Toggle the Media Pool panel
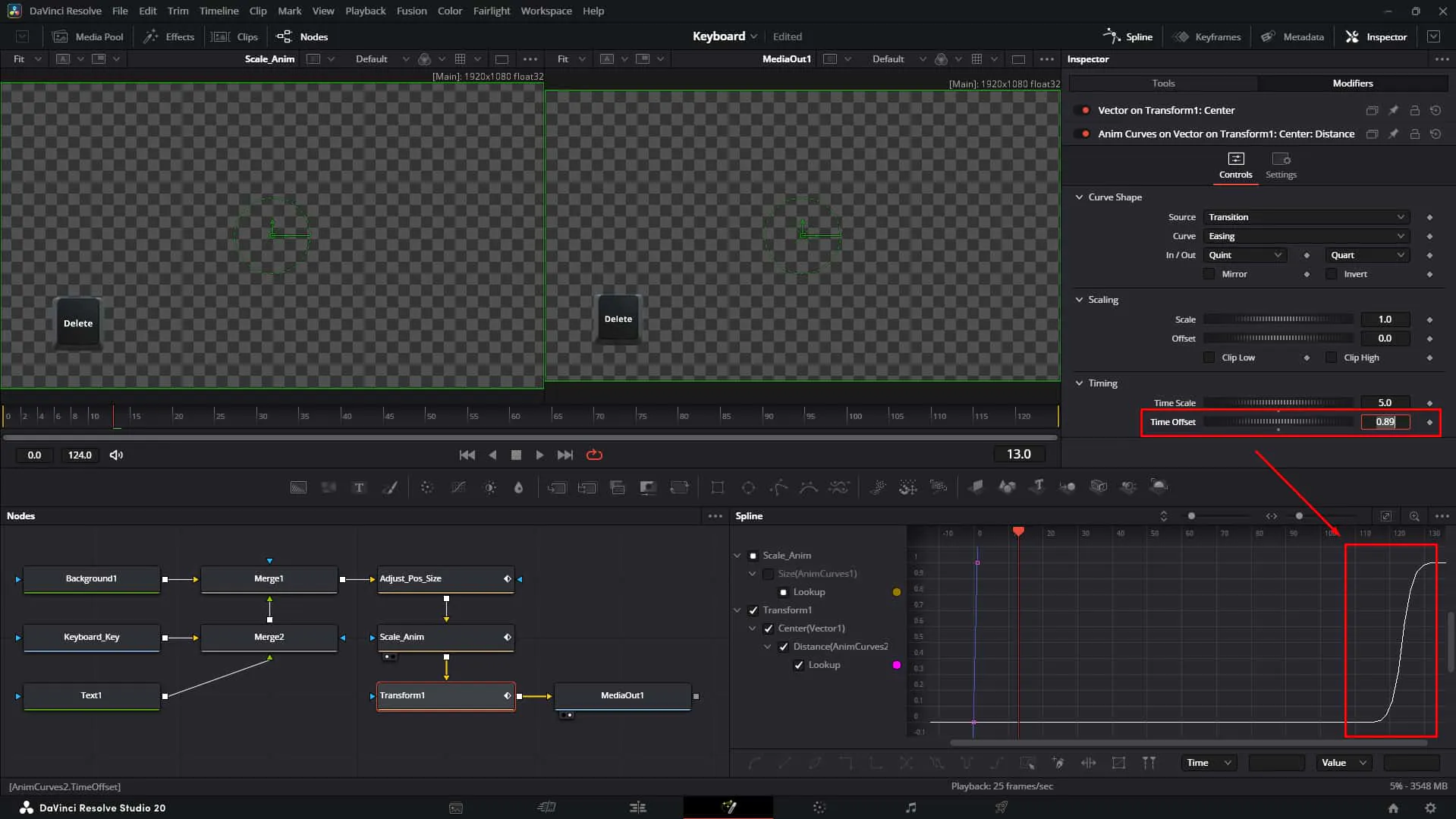Screen dimensions: 1456x819 point(88,36)
